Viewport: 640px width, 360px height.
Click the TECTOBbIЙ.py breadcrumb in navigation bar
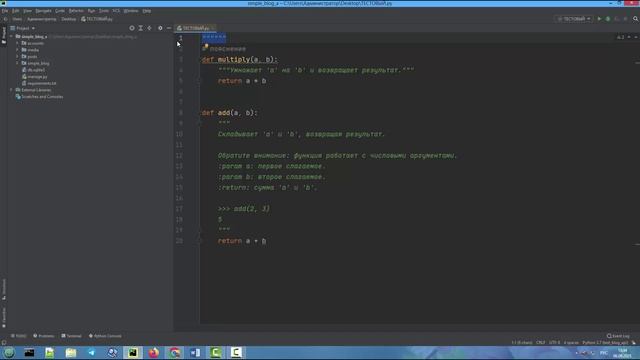97,19
